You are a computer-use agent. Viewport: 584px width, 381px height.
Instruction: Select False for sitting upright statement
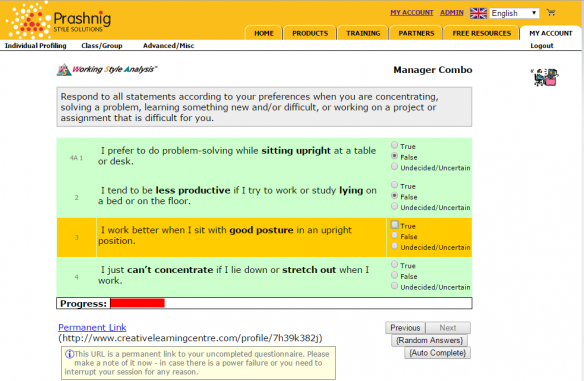tap(394, 156)
